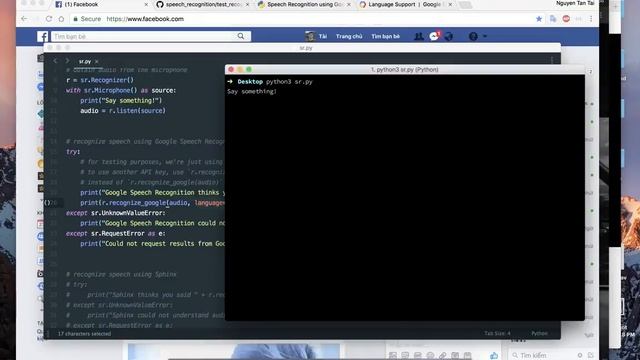The image size is (640, 360).
Task: Click "Say something!" output in terminal
Action: pyautogui.click(x=252, y=91)
